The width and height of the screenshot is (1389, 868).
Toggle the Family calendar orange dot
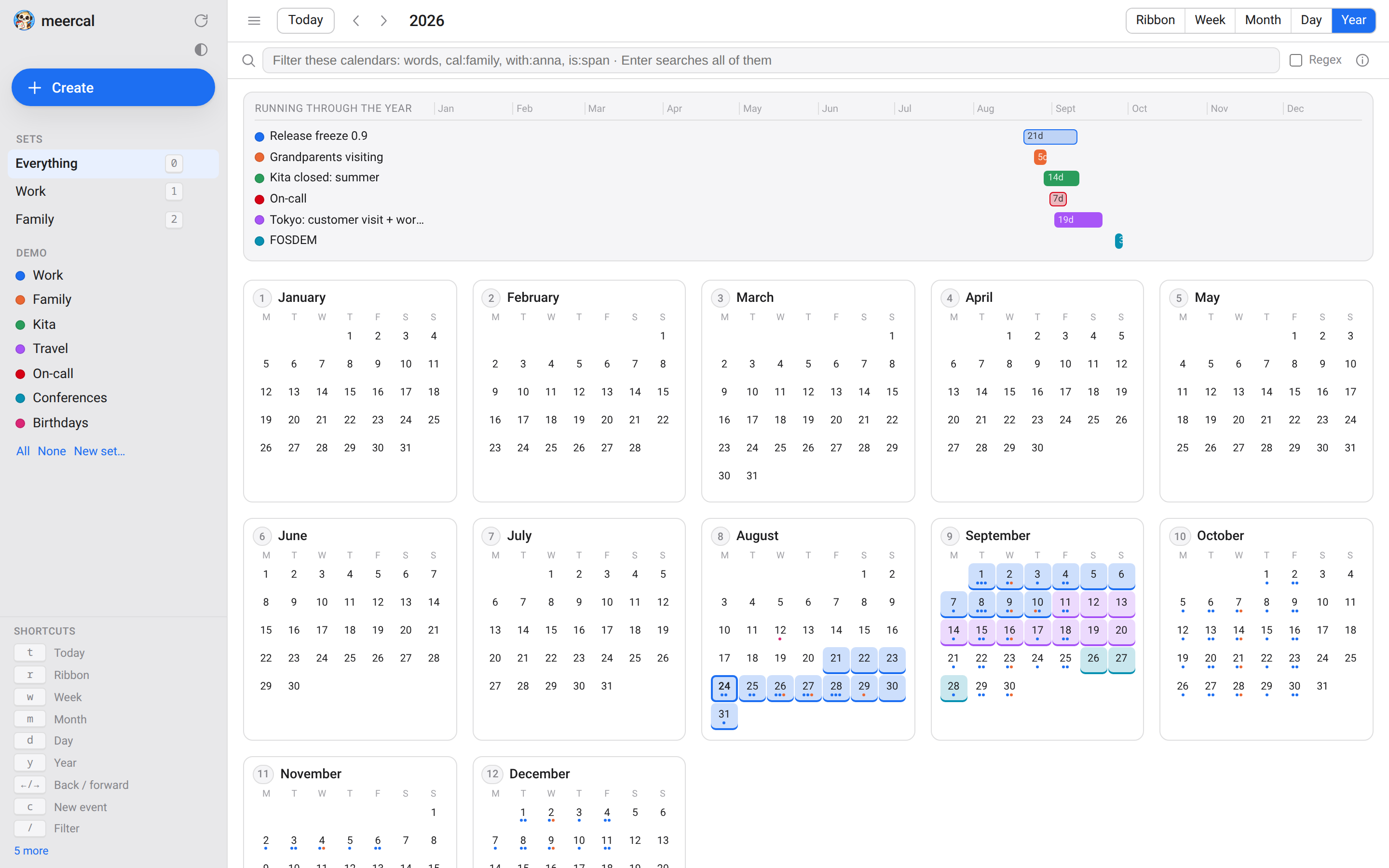[x=21, y=299]
